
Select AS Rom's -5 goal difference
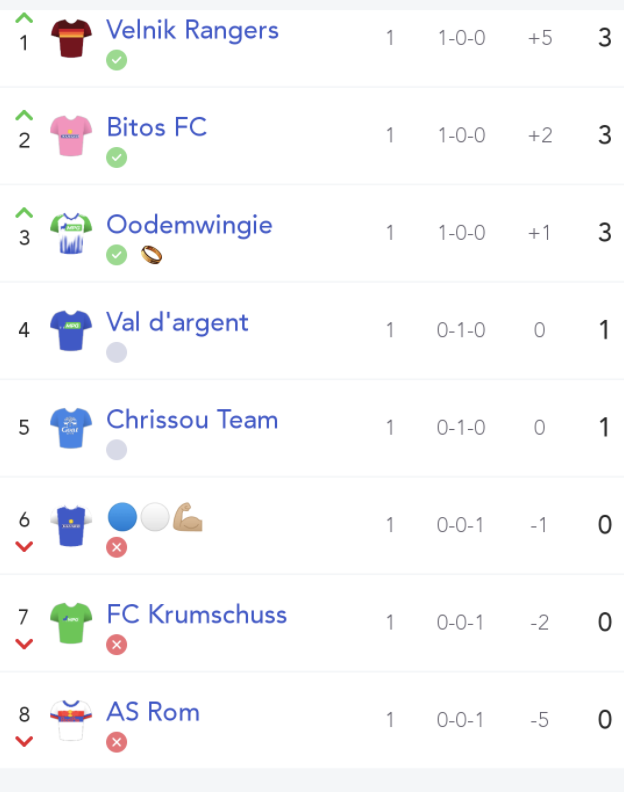click(539, 720)
